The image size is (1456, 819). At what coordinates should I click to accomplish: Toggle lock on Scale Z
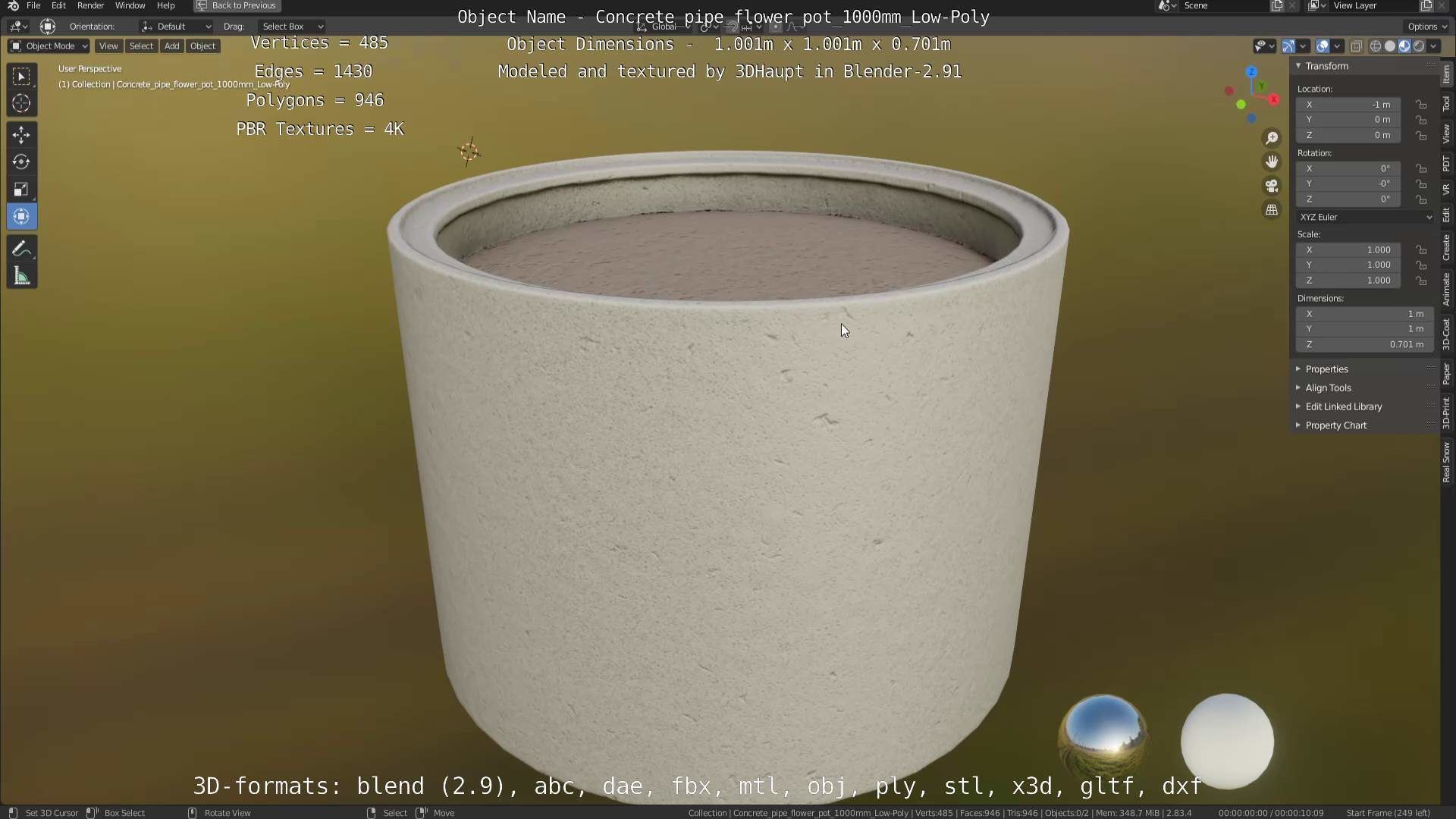click(1422, 280)
